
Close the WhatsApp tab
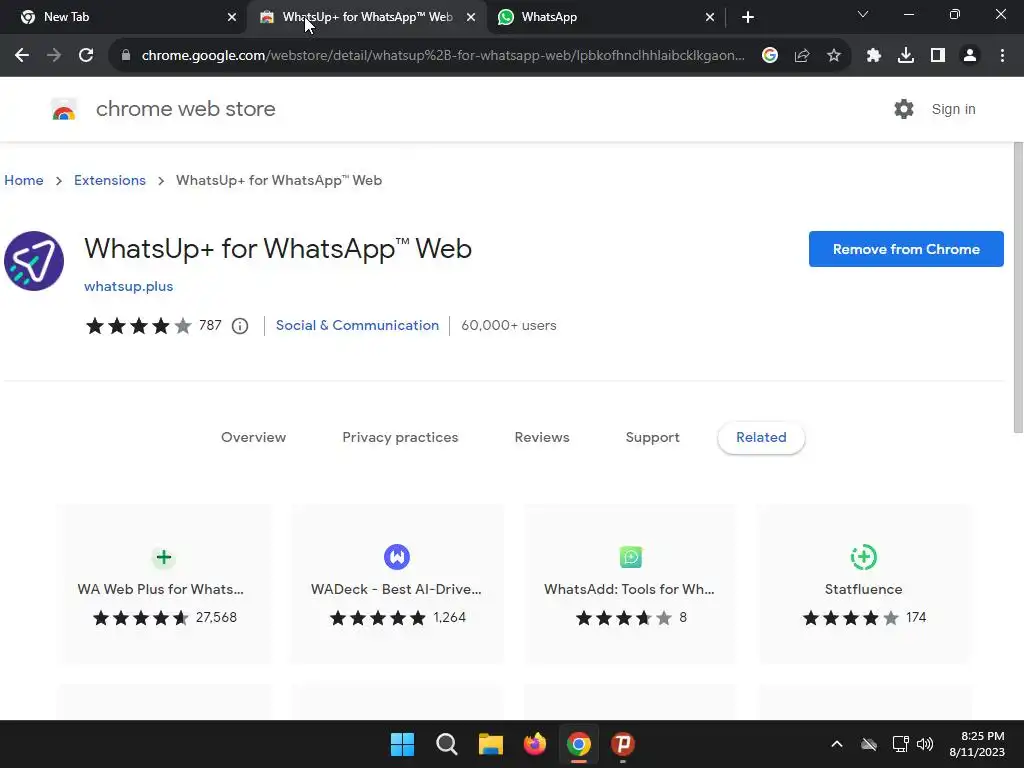click(710, 17)
